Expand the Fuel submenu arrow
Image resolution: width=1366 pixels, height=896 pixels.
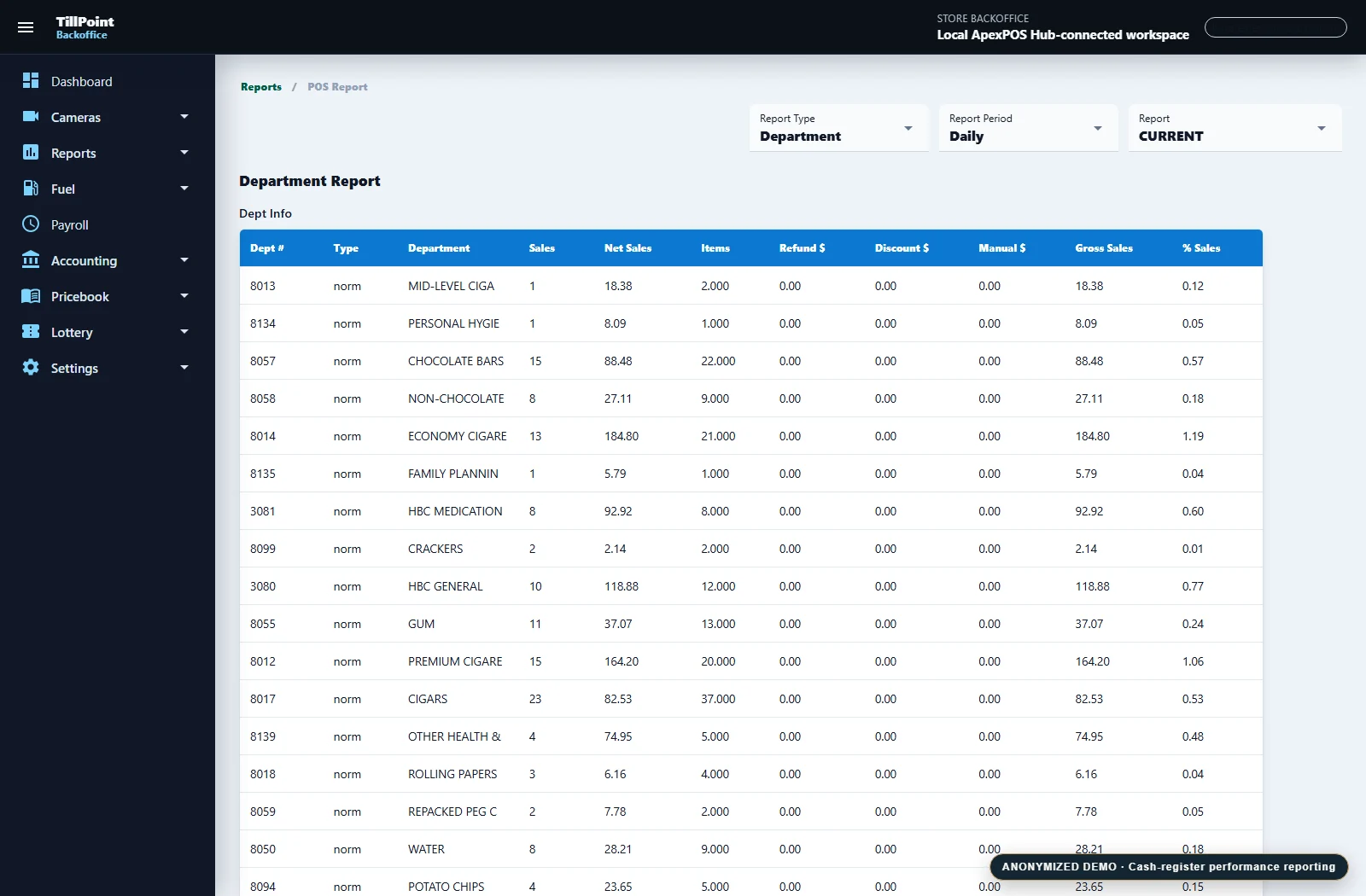tap(184, 188)
